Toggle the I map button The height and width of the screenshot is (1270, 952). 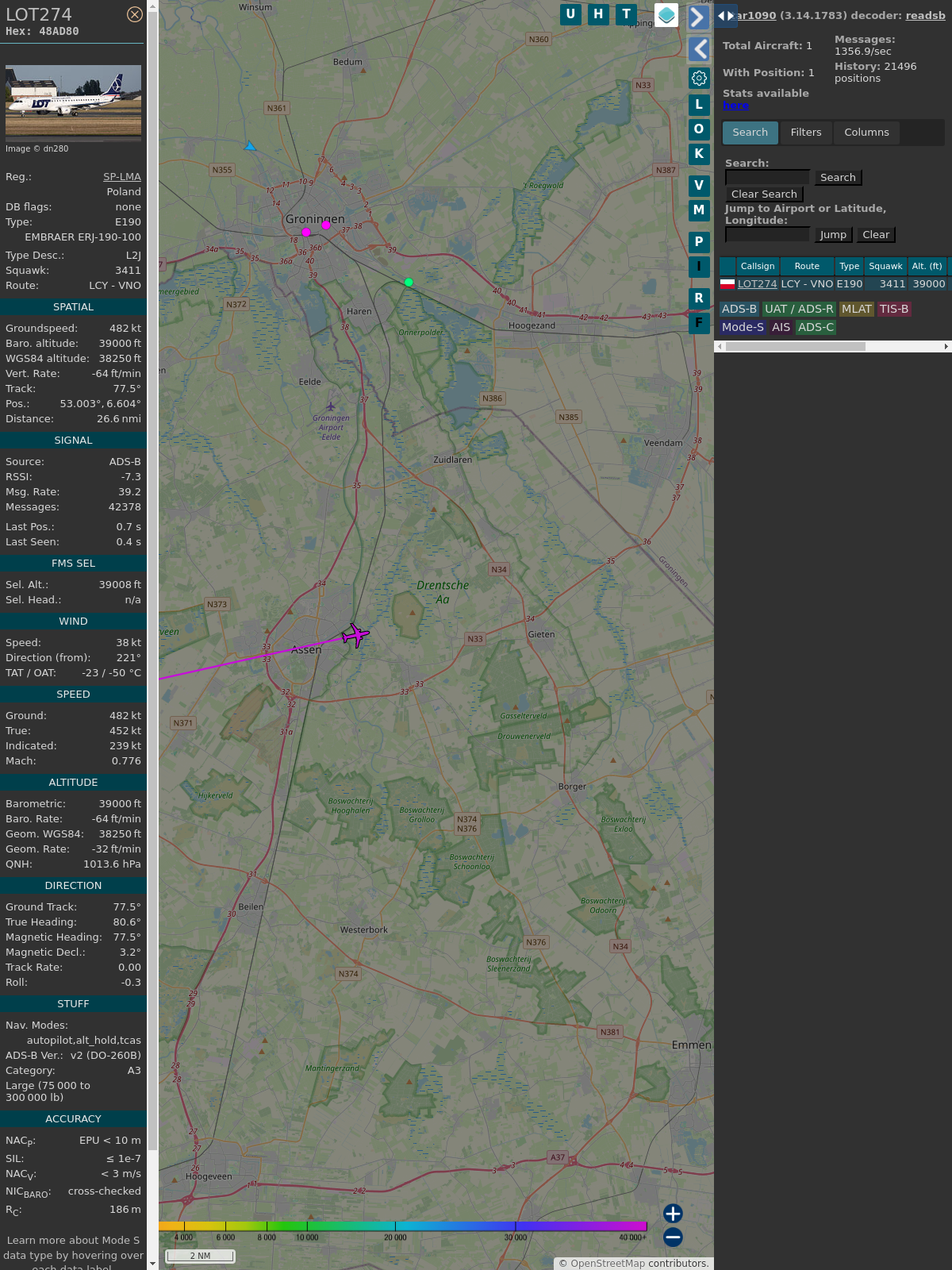coord(699,267)
